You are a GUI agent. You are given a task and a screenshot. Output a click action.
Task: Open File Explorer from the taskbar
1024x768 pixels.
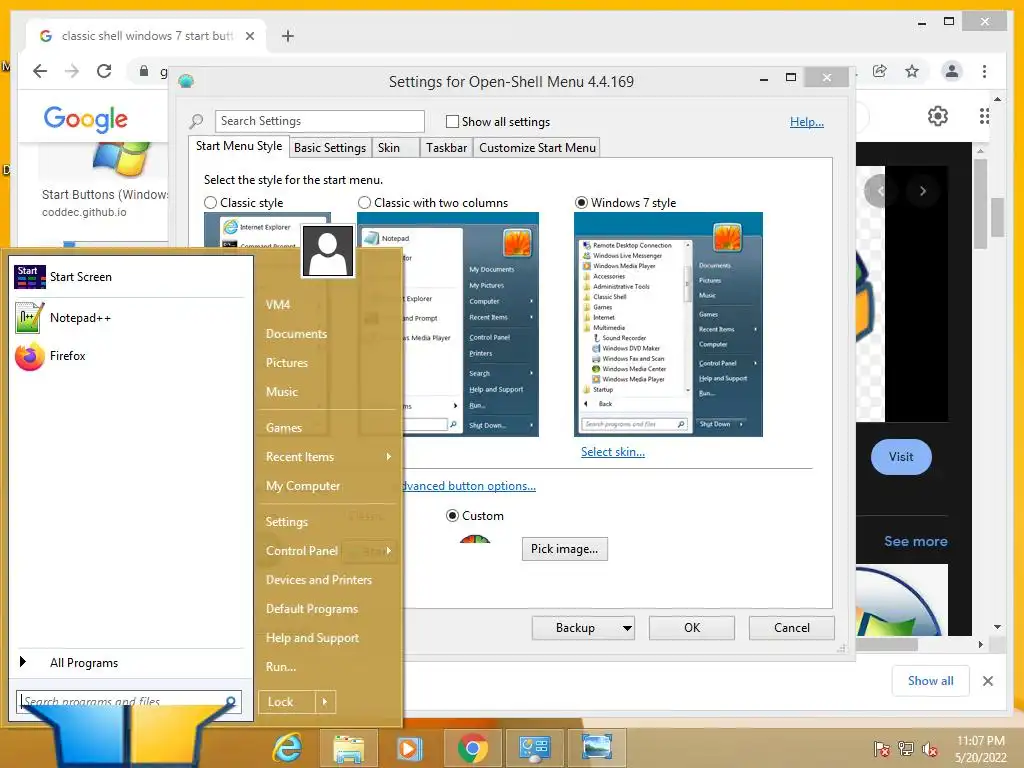349,748
